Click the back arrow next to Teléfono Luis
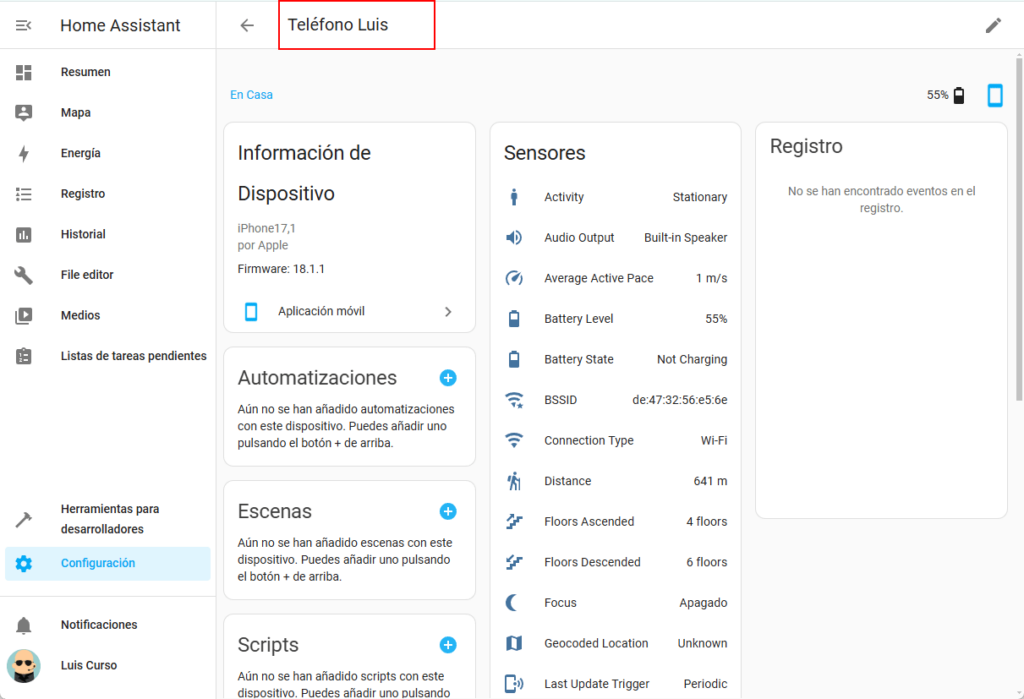 point(247,26)
